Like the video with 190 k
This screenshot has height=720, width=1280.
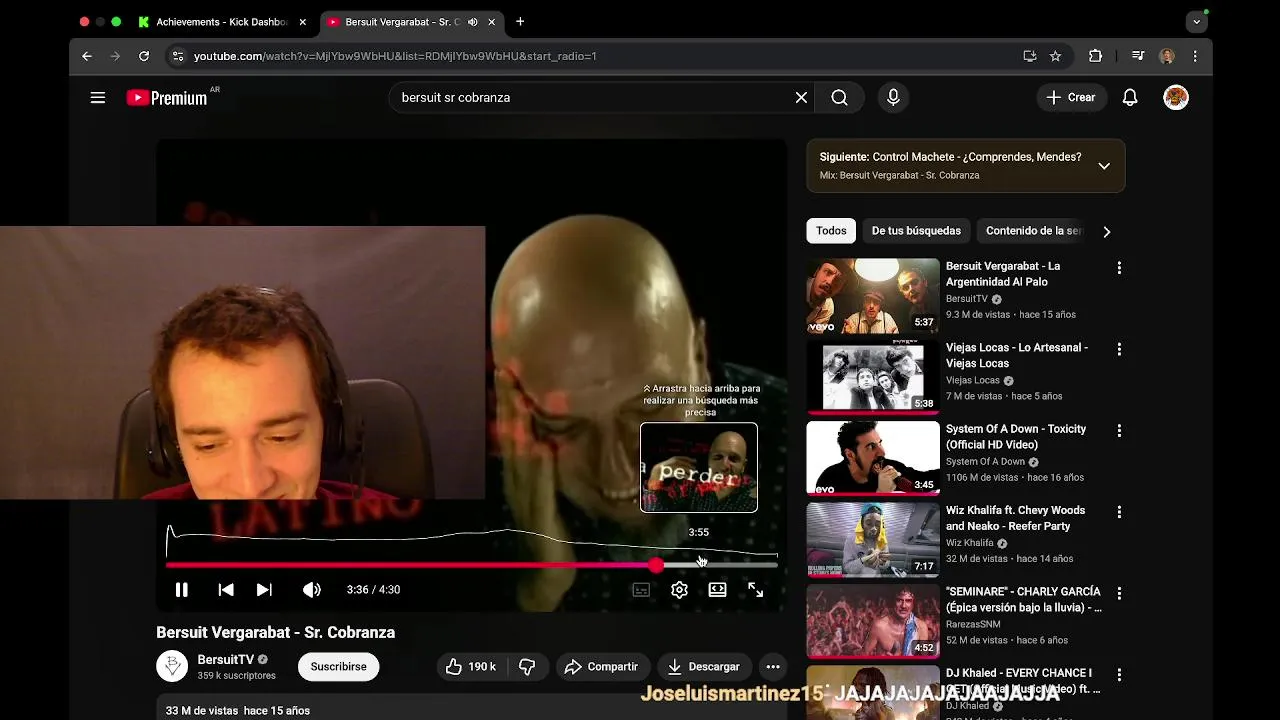(x=471, y=666)
